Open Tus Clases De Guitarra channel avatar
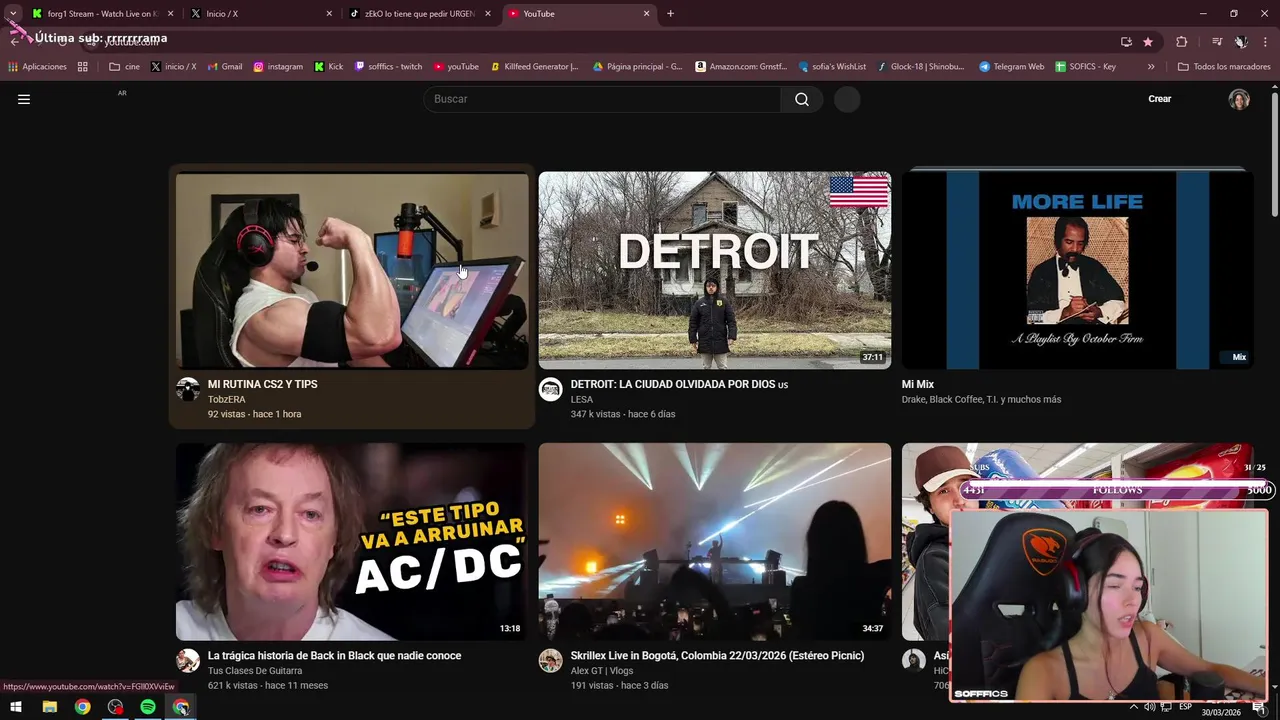Screen dimensions: 1280x720 (188, 660)
